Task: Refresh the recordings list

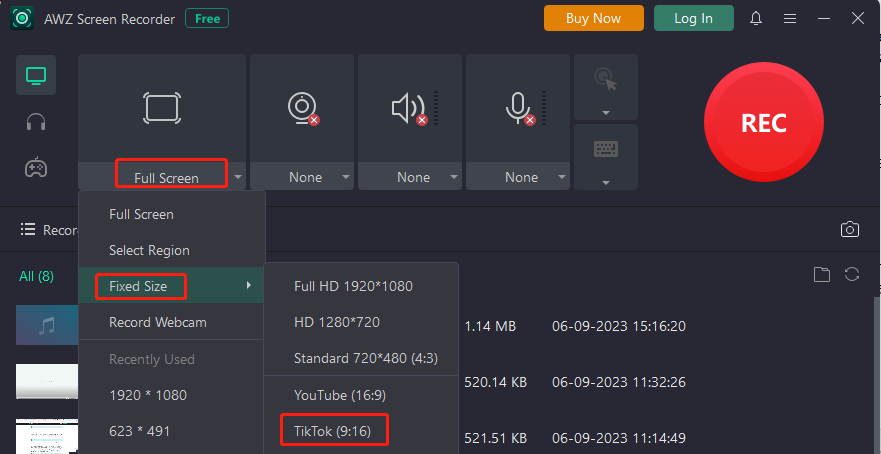Action: tap(852, 274)
